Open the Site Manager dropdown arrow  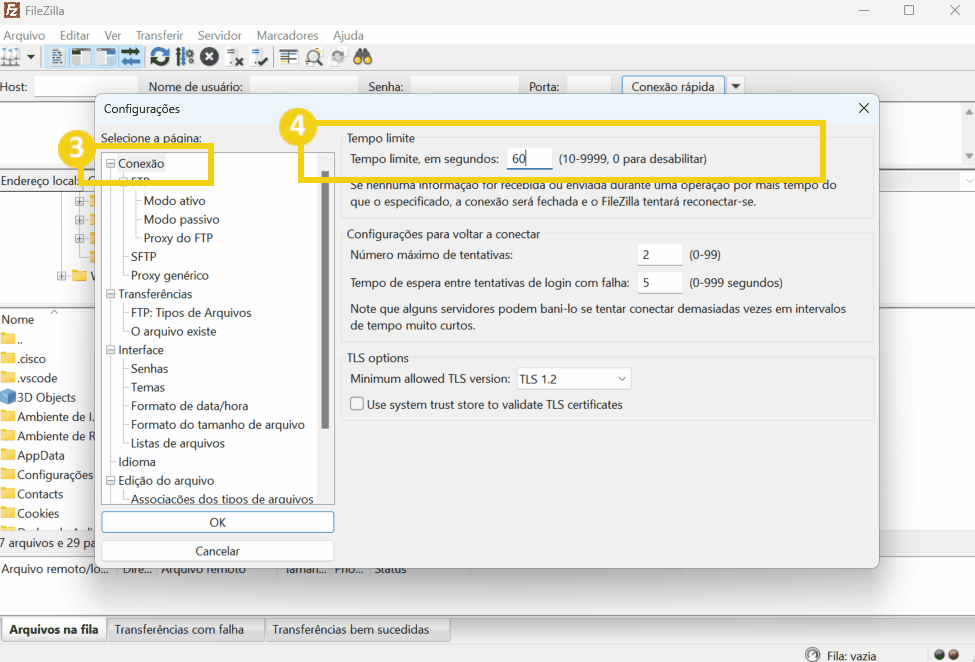click(30, 58)
